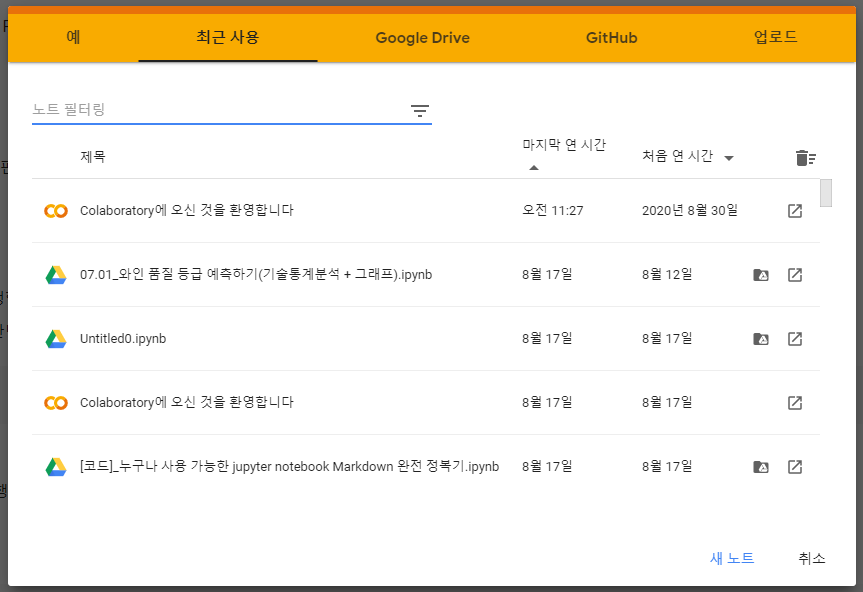Click CO icon of 오전 11:27 Colaboratory row
The image size is (863, 592).
[x=56, y=211]
